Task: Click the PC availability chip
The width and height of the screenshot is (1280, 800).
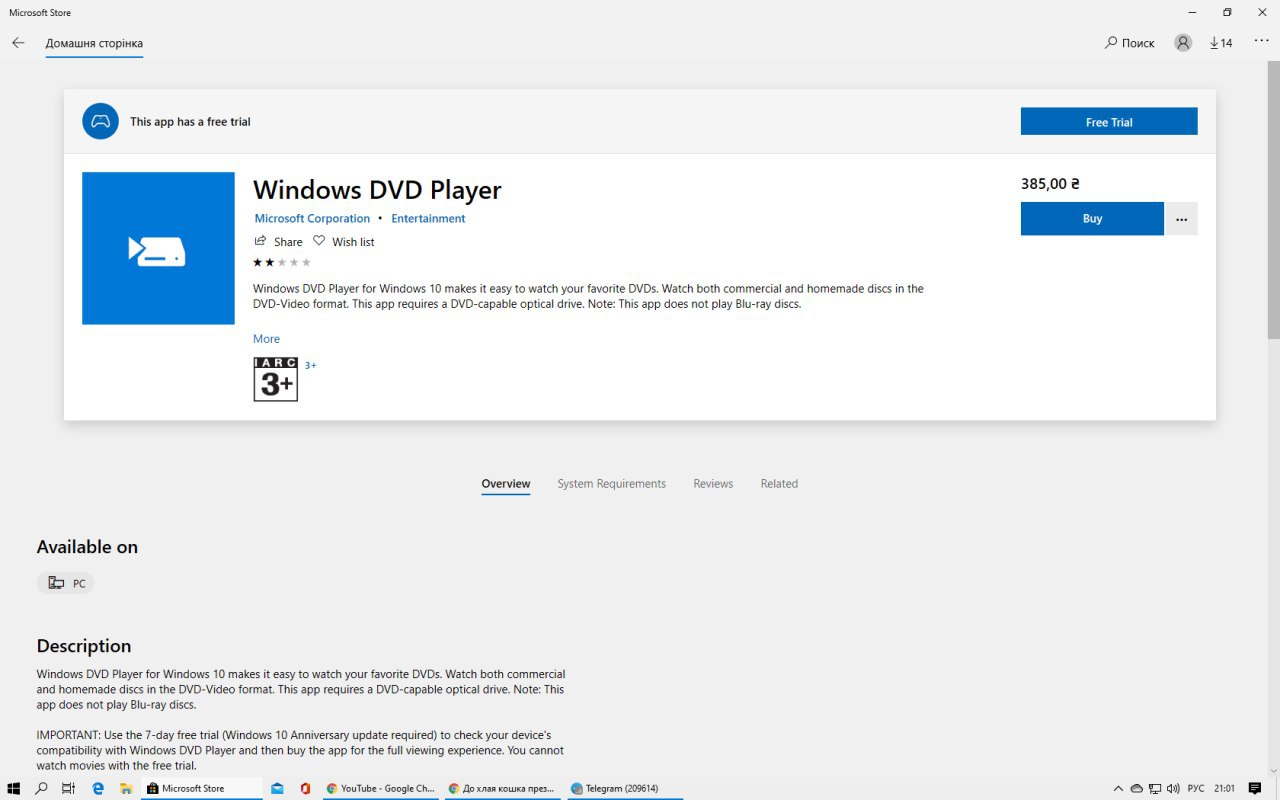Action: [66, 583]
